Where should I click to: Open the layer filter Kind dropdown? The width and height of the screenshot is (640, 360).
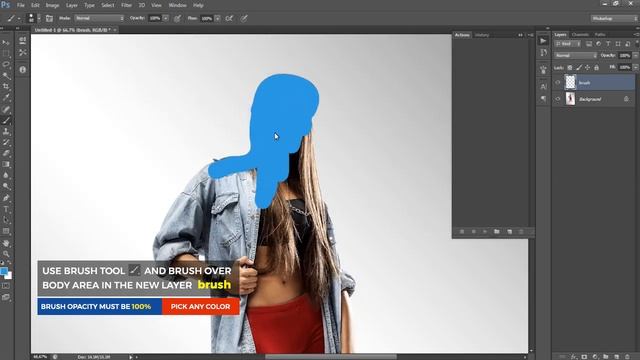click(568, 44)
